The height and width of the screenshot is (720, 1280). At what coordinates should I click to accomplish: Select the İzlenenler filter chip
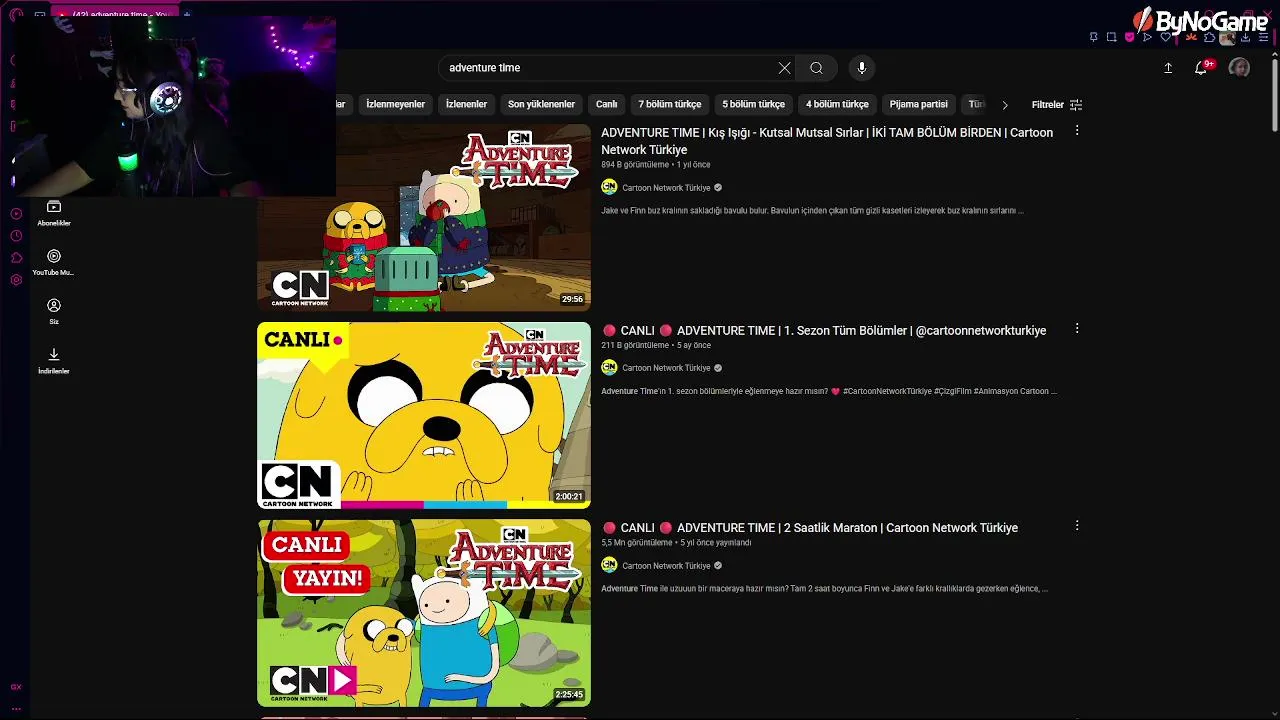[x=466, y=104]
